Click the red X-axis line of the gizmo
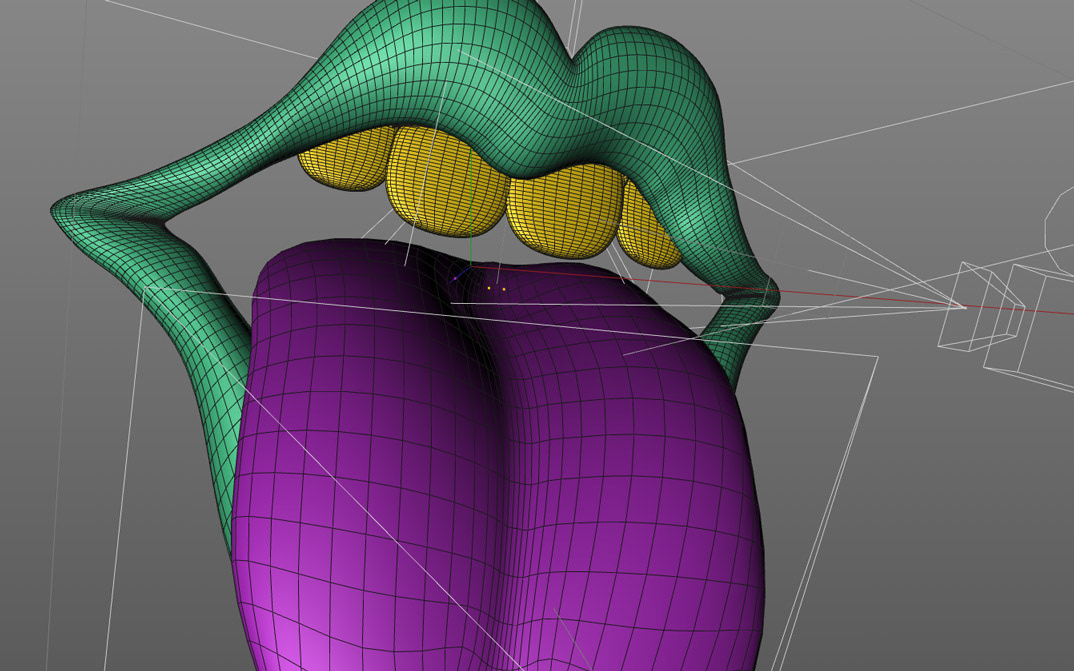This screenshot has height=671, width=1074. (774, 290)
